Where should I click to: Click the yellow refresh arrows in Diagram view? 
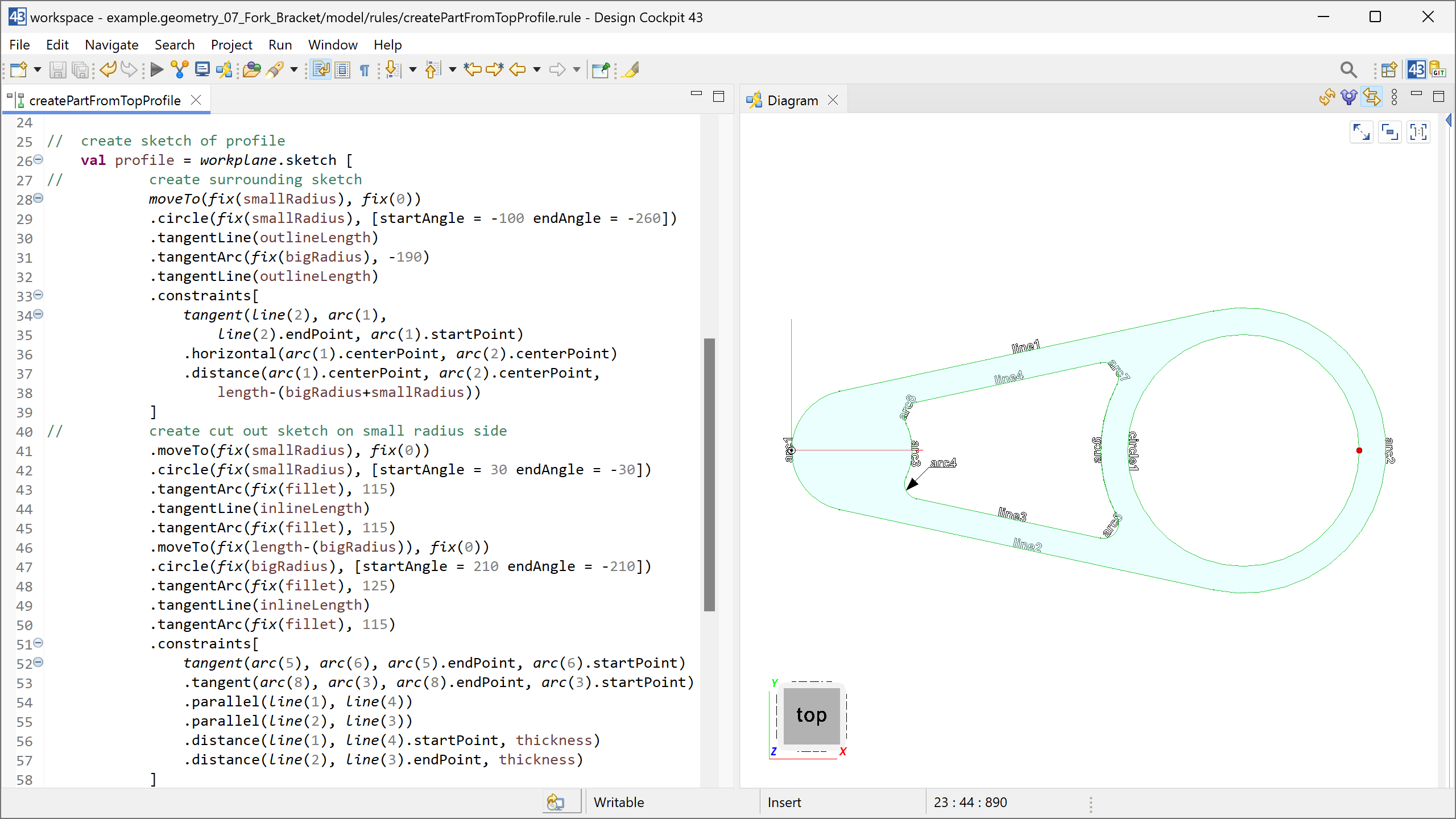[1327, 97]
